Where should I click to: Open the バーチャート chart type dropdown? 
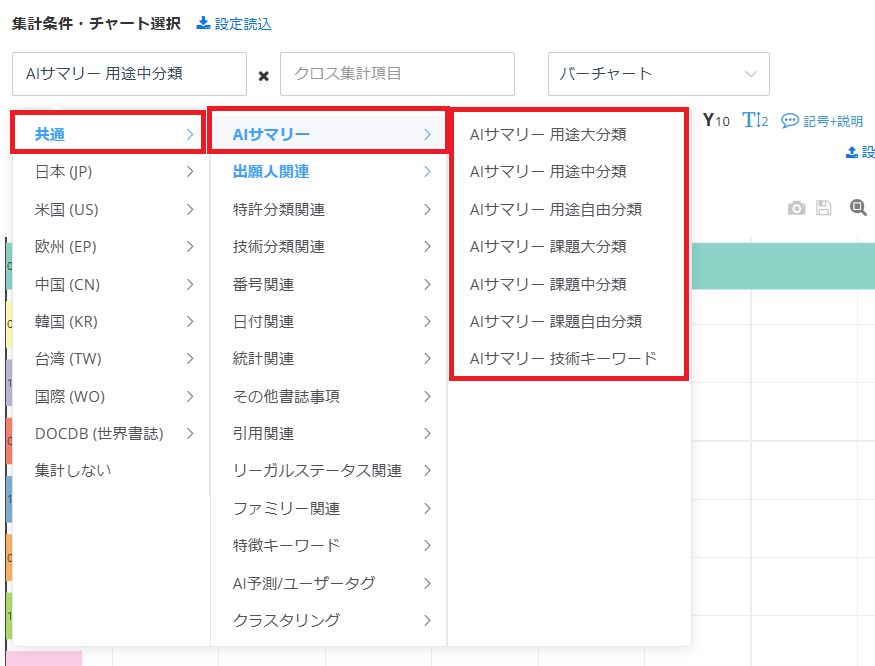pyautogui.click(x=658, y=74)
